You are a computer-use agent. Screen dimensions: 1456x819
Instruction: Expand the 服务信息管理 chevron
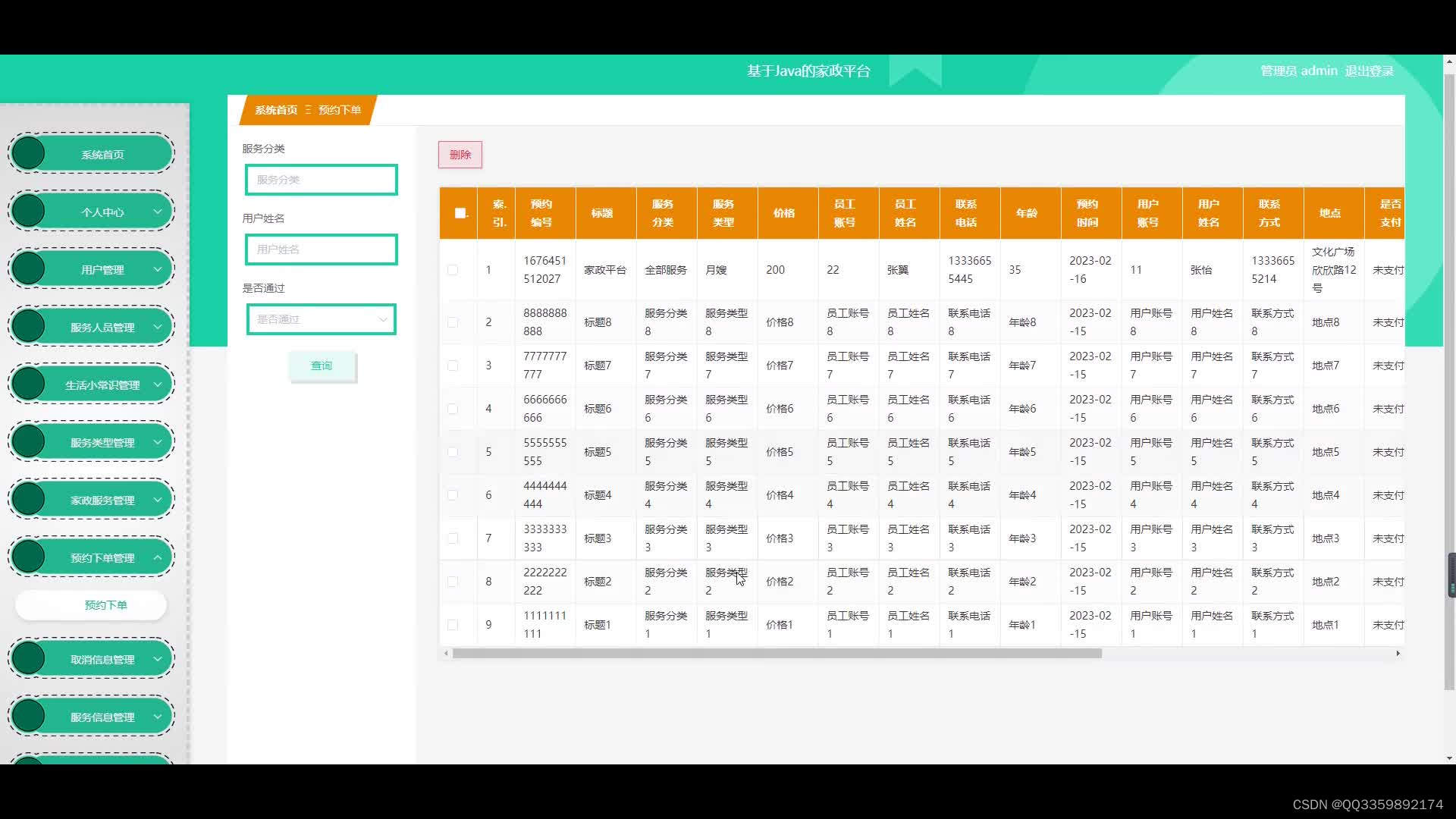[158, 717]
